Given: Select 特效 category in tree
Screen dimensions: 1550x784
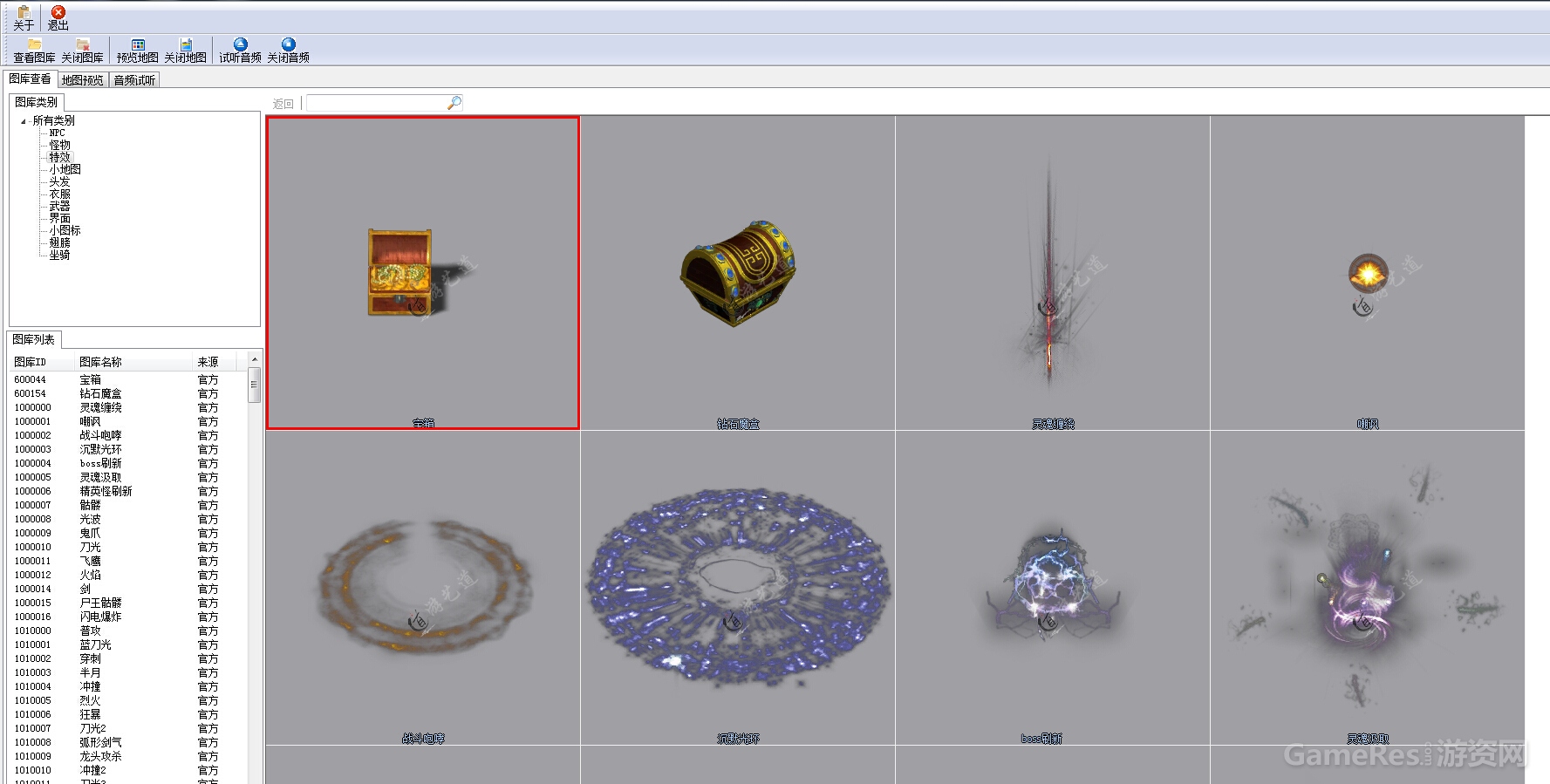Looking at the screenshot, I should [x=59, y=157].
